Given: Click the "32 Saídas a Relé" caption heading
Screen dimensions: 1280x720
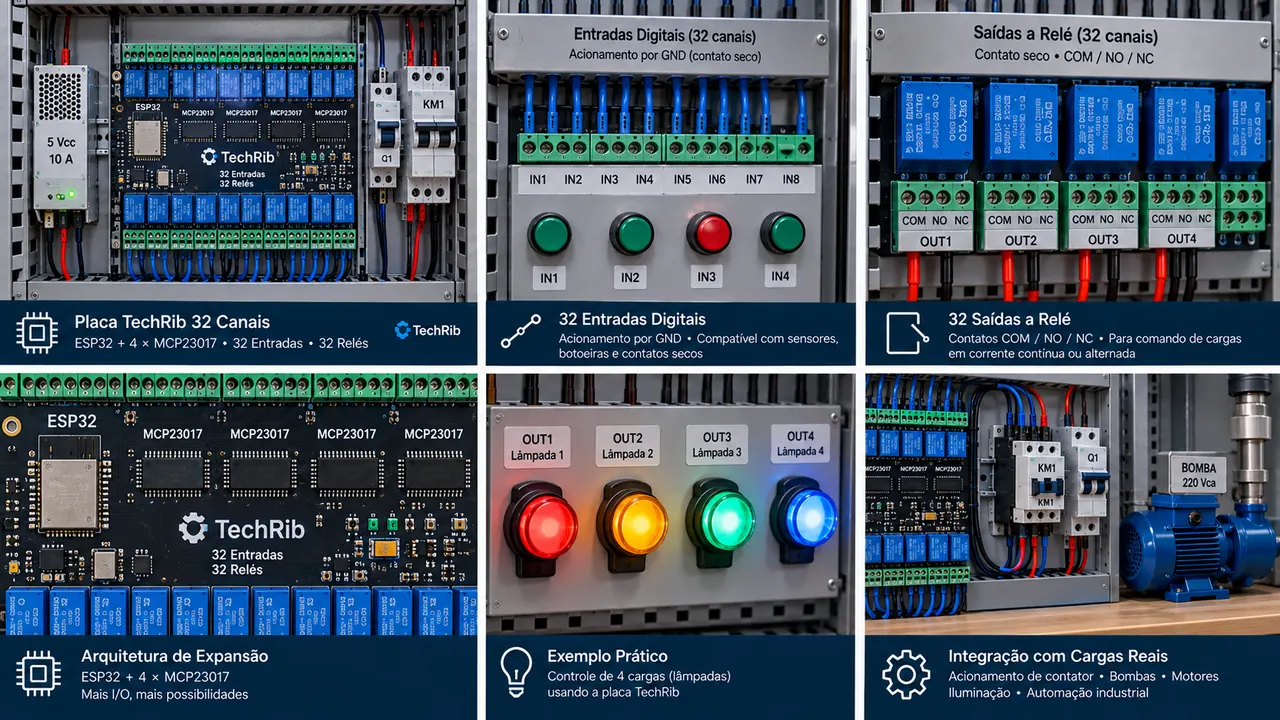Looking at the screenshot, I should [x=1009, y=319].
